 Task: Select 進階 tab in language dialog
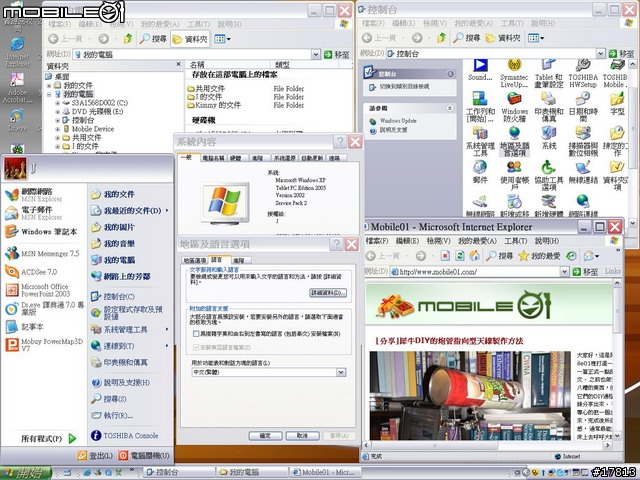[x=239, y=260]
